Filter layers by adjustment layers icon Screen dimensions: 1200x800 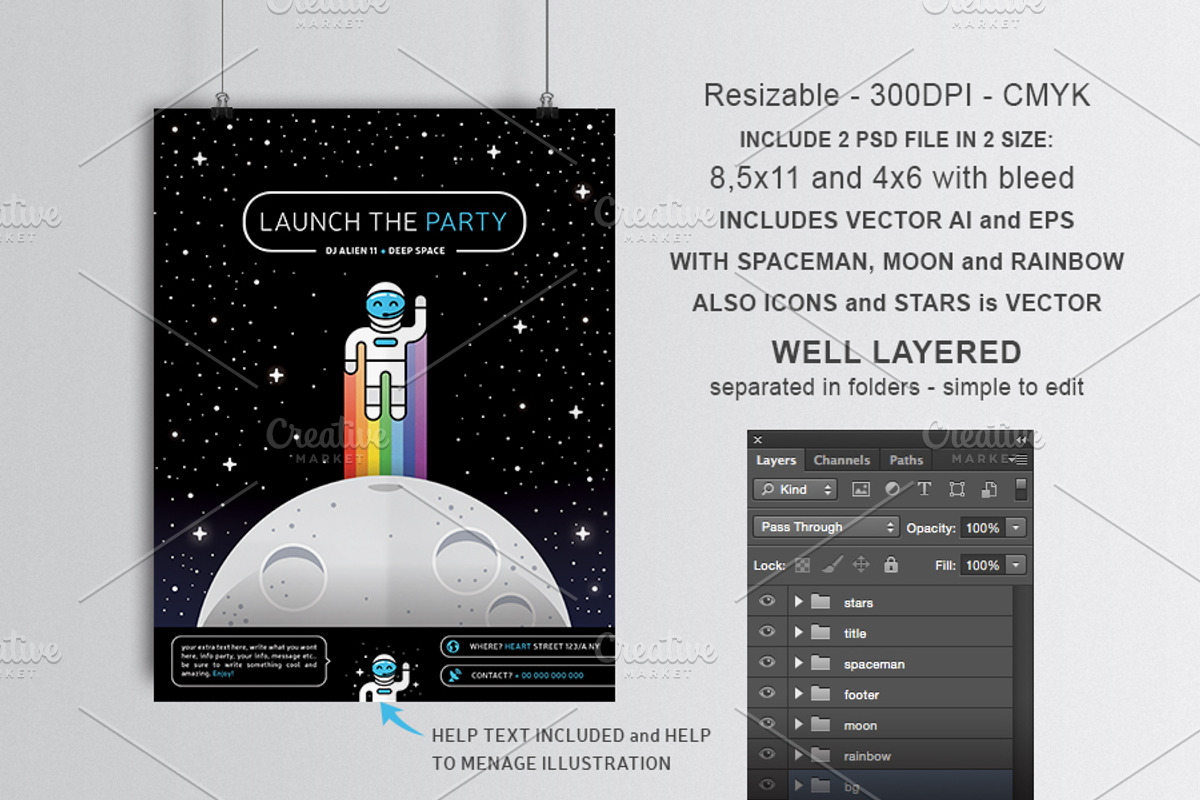click(892, 489)
